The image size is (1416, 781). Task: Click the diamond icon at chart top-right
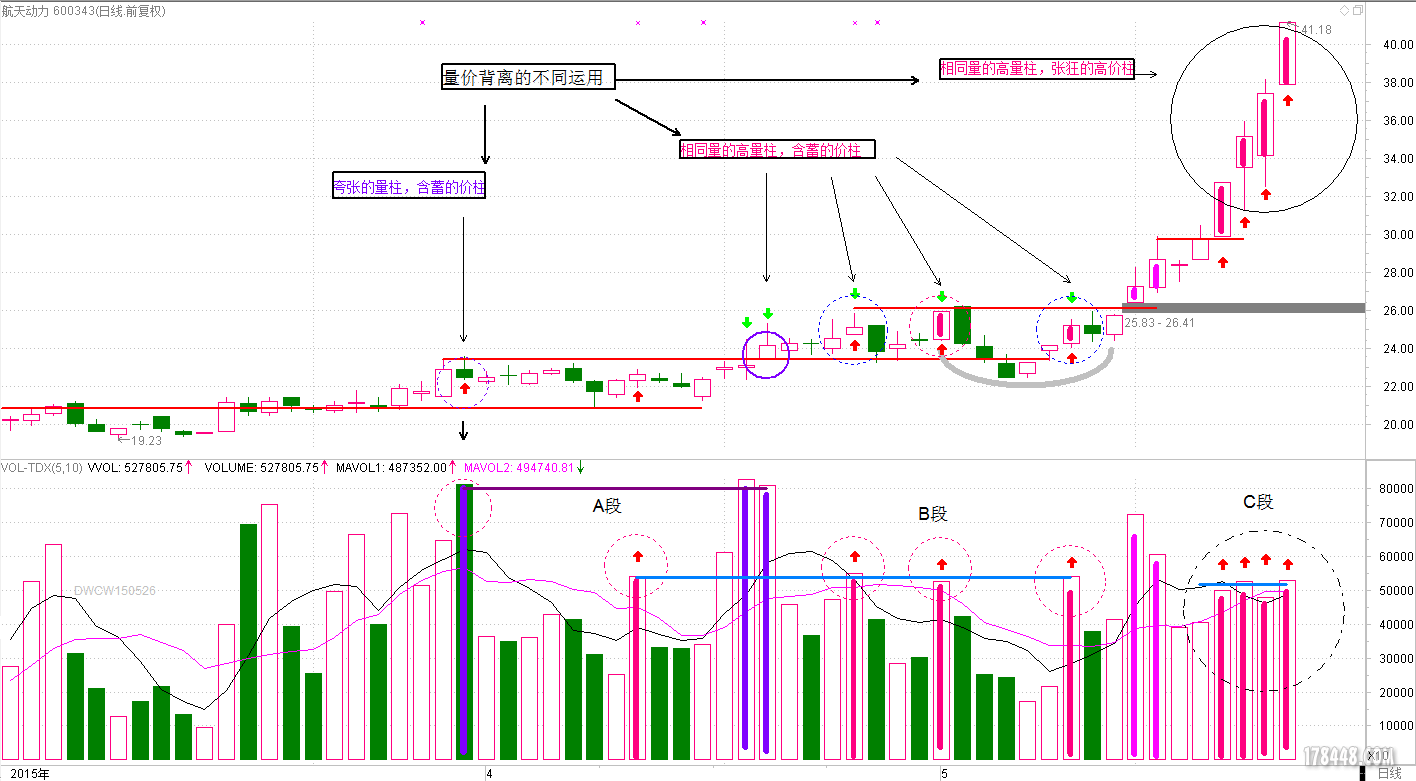1344,10
